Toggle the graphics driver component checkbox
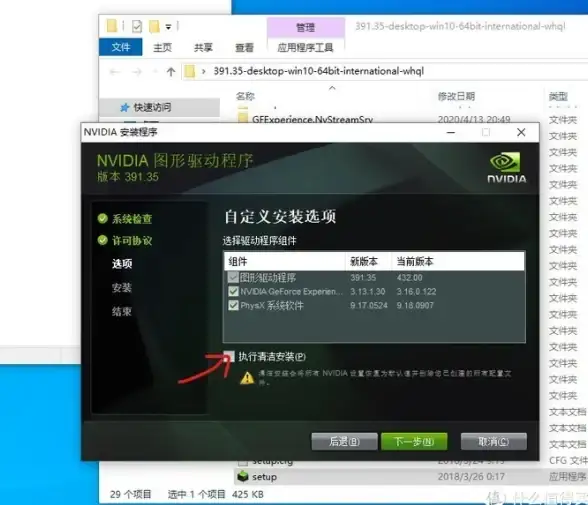The image size is (588, 505). pos(233,278)
